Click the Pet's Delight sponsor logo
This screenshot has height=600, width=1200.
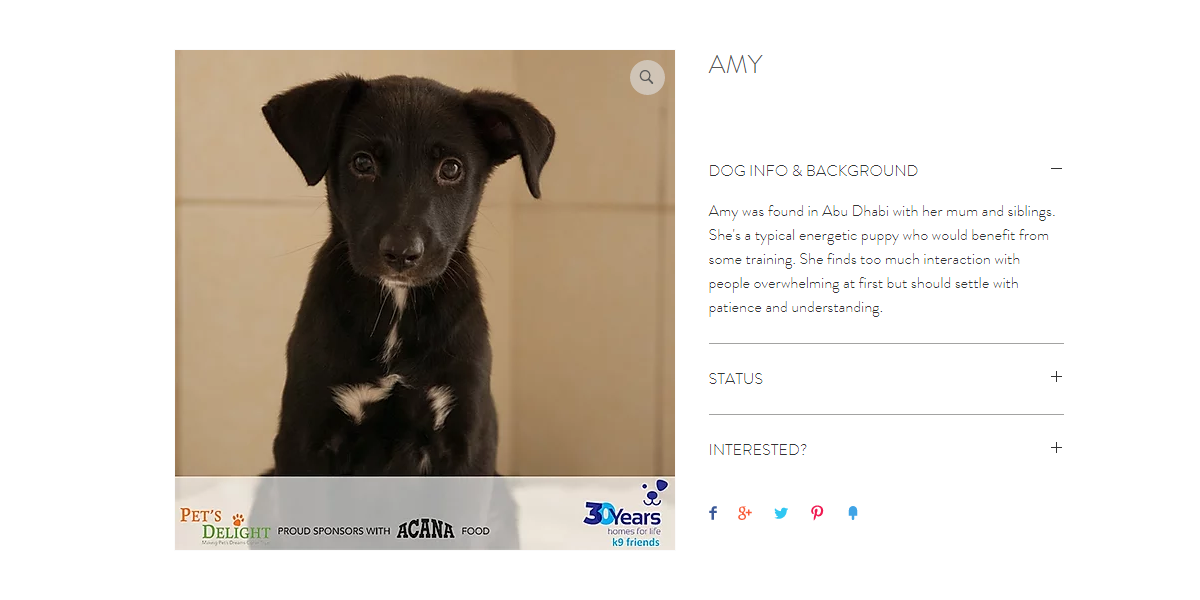[226, 525]
